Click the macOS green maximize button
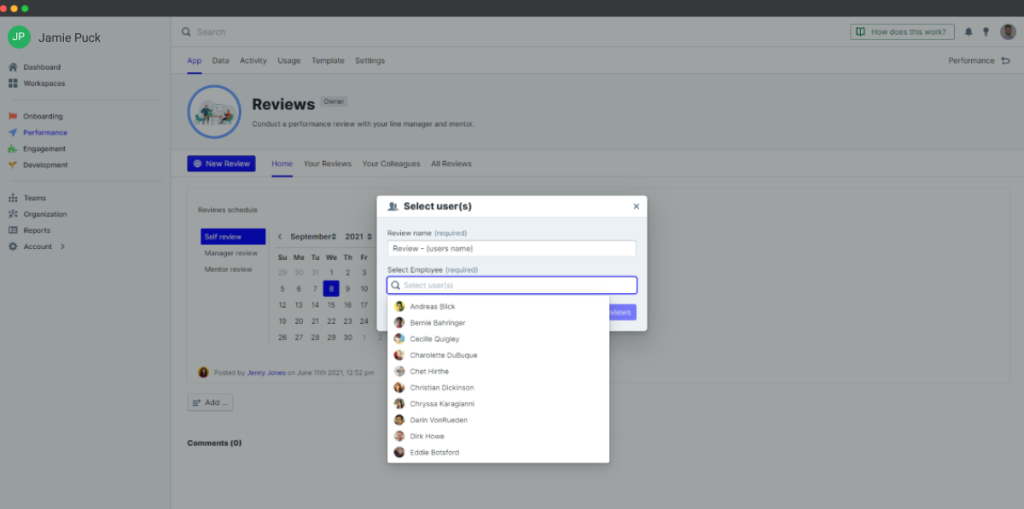Viewport: 1024px width, 509px height. tap(25, 8)
